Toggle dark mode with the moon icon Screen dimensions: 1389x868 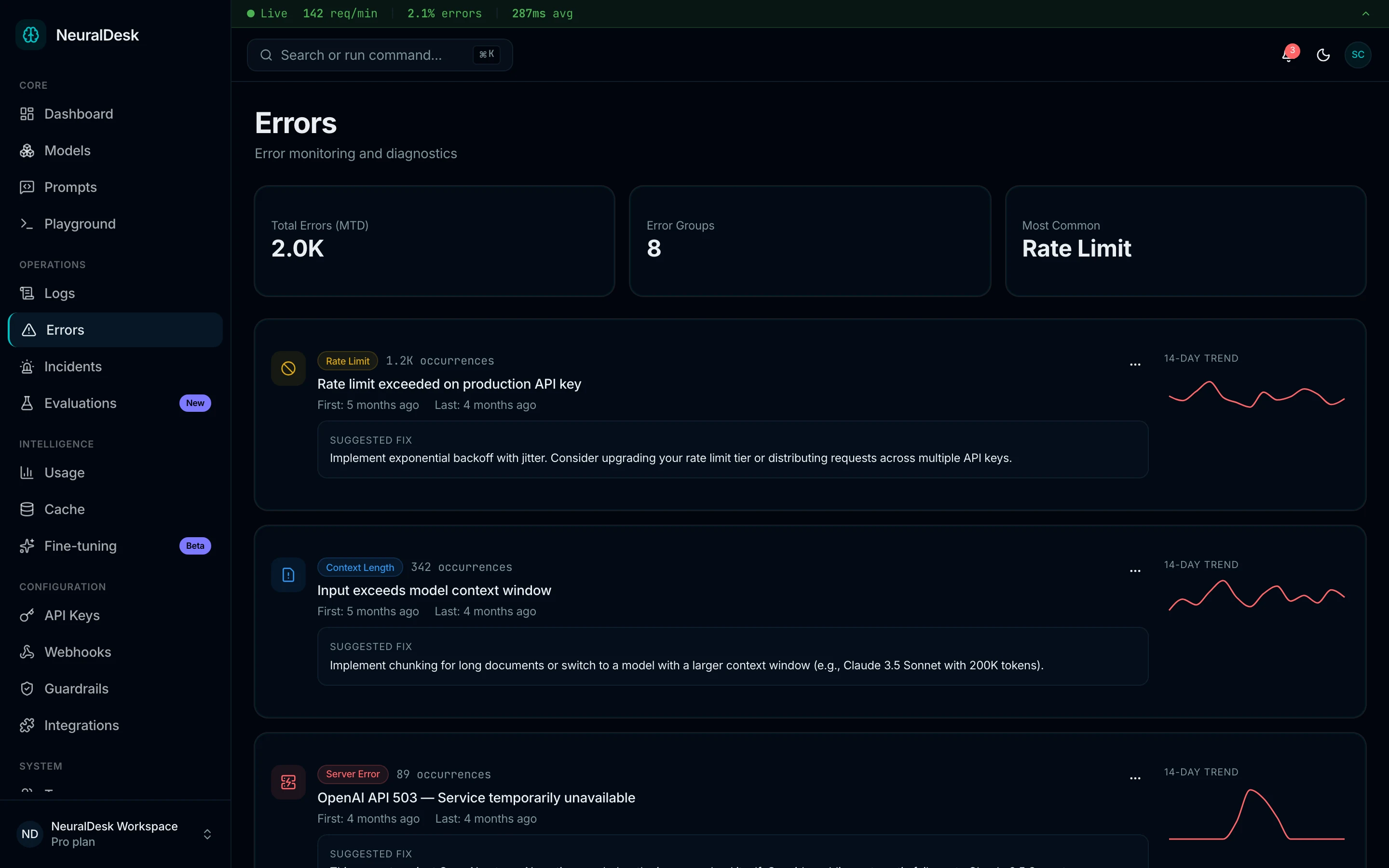click(x=1323, y=55)
